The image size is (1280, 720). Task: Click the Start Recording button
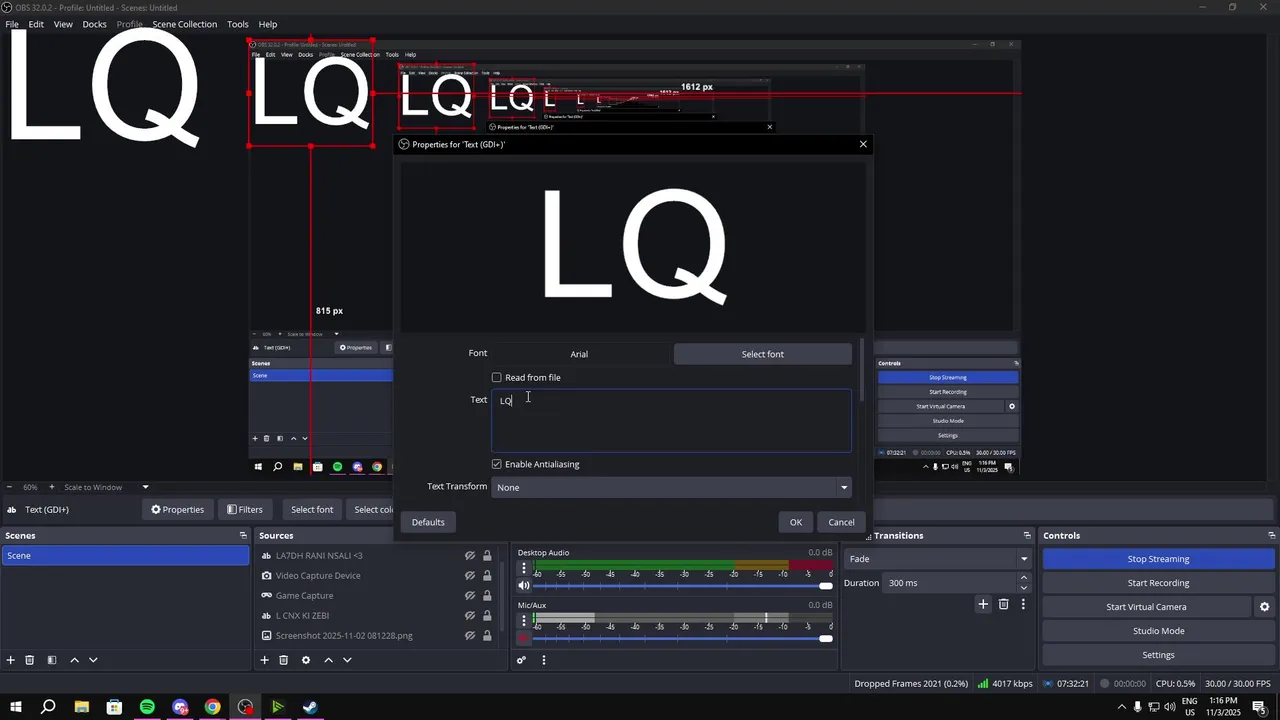(x=1158, y=583)
